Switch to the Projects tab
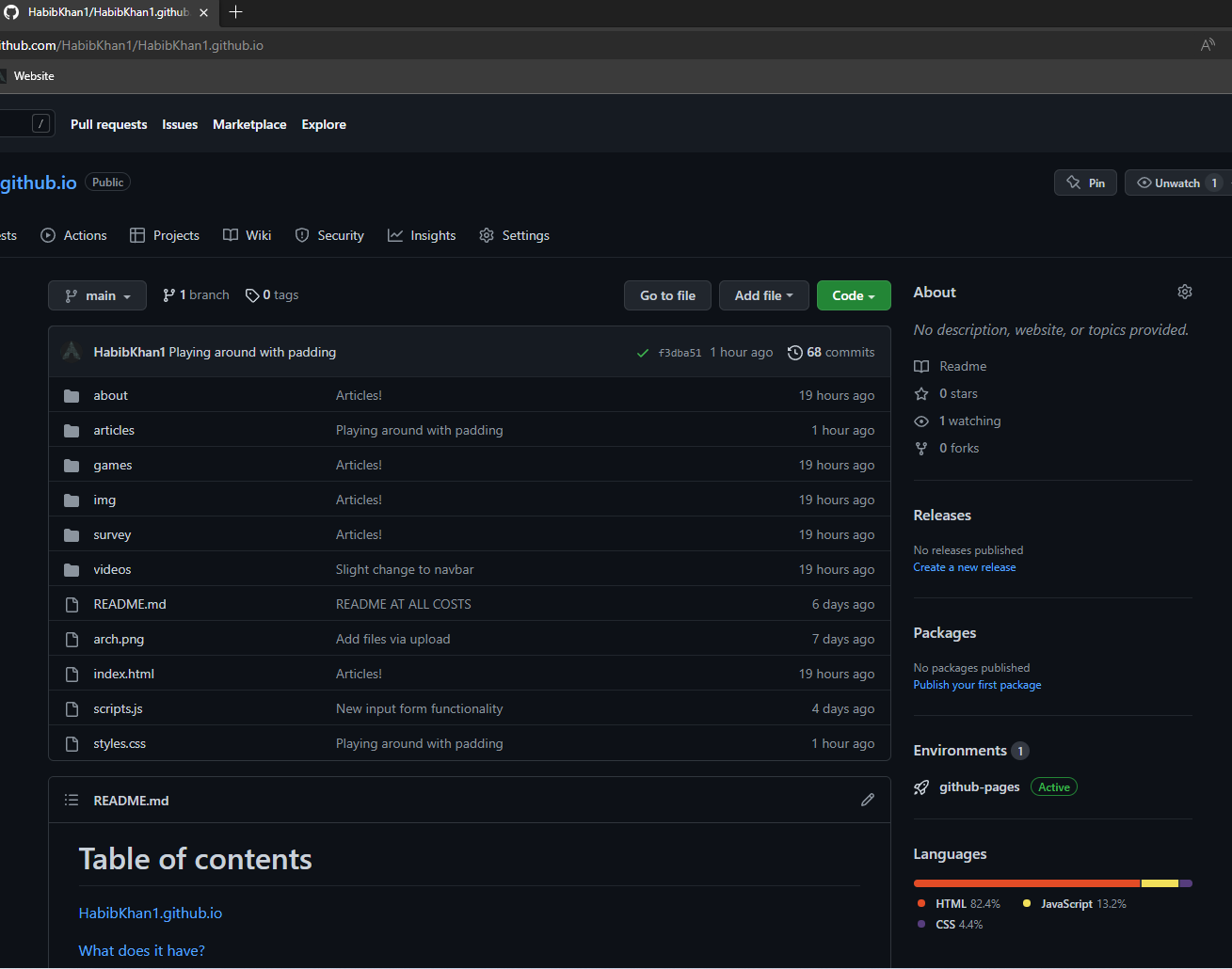This screenshot has width=1232, height=969. tap(165, 235)
